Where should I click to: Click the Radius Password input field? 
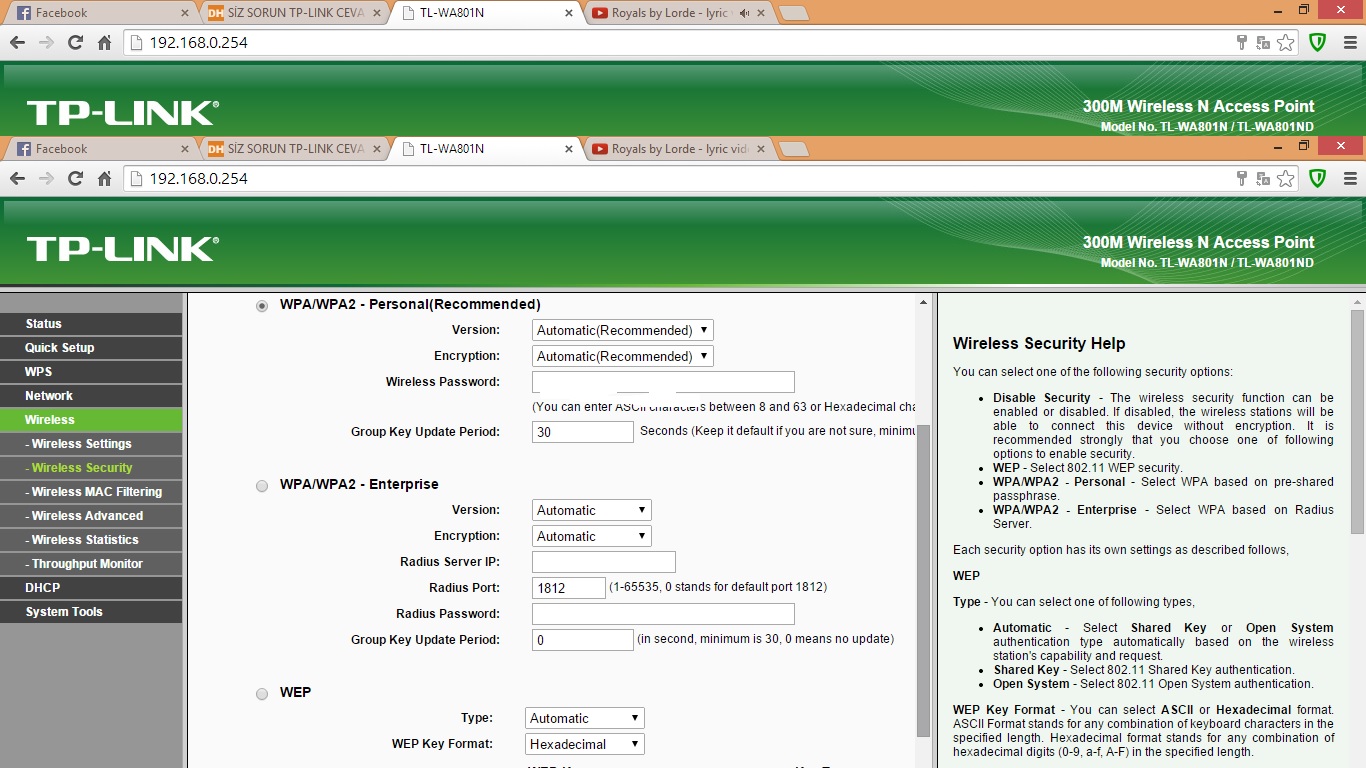(x=663, y=614)
